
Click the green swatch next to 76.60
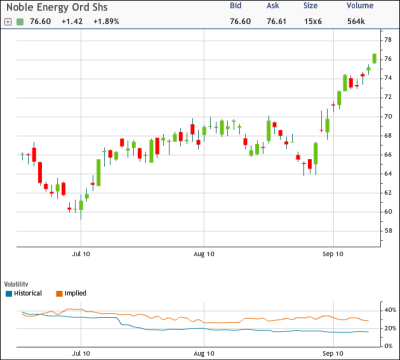point(20,22)
